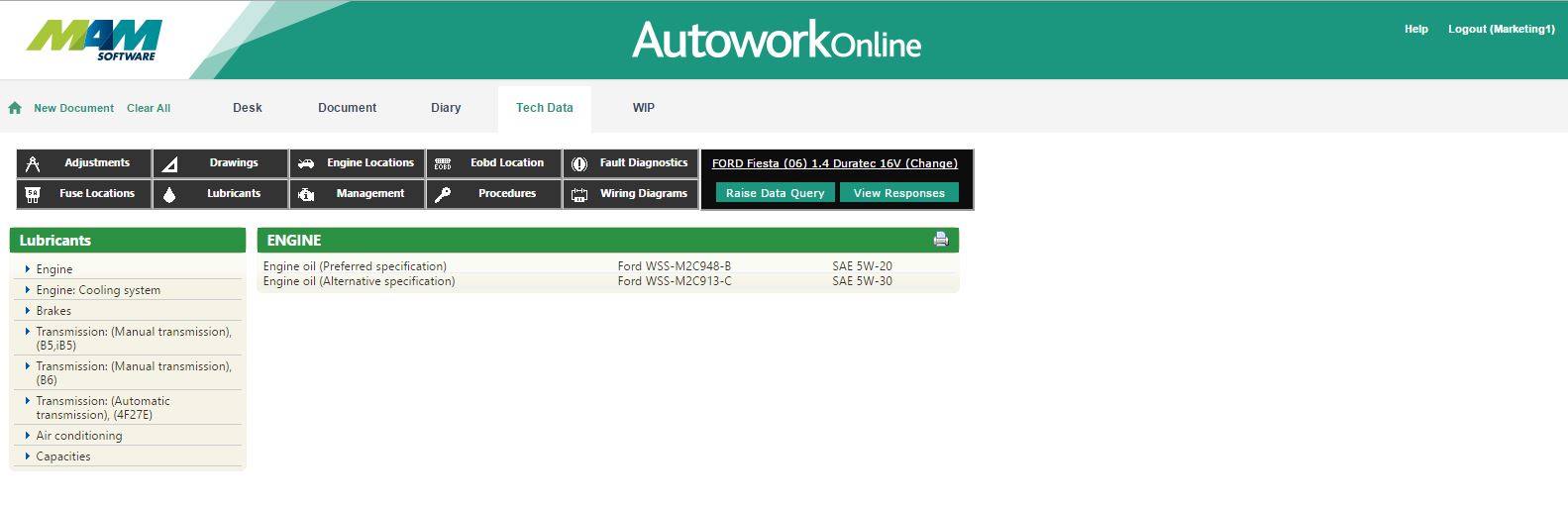Click the View Responses button
1568x507 pixels.
[x=898, y=193]
